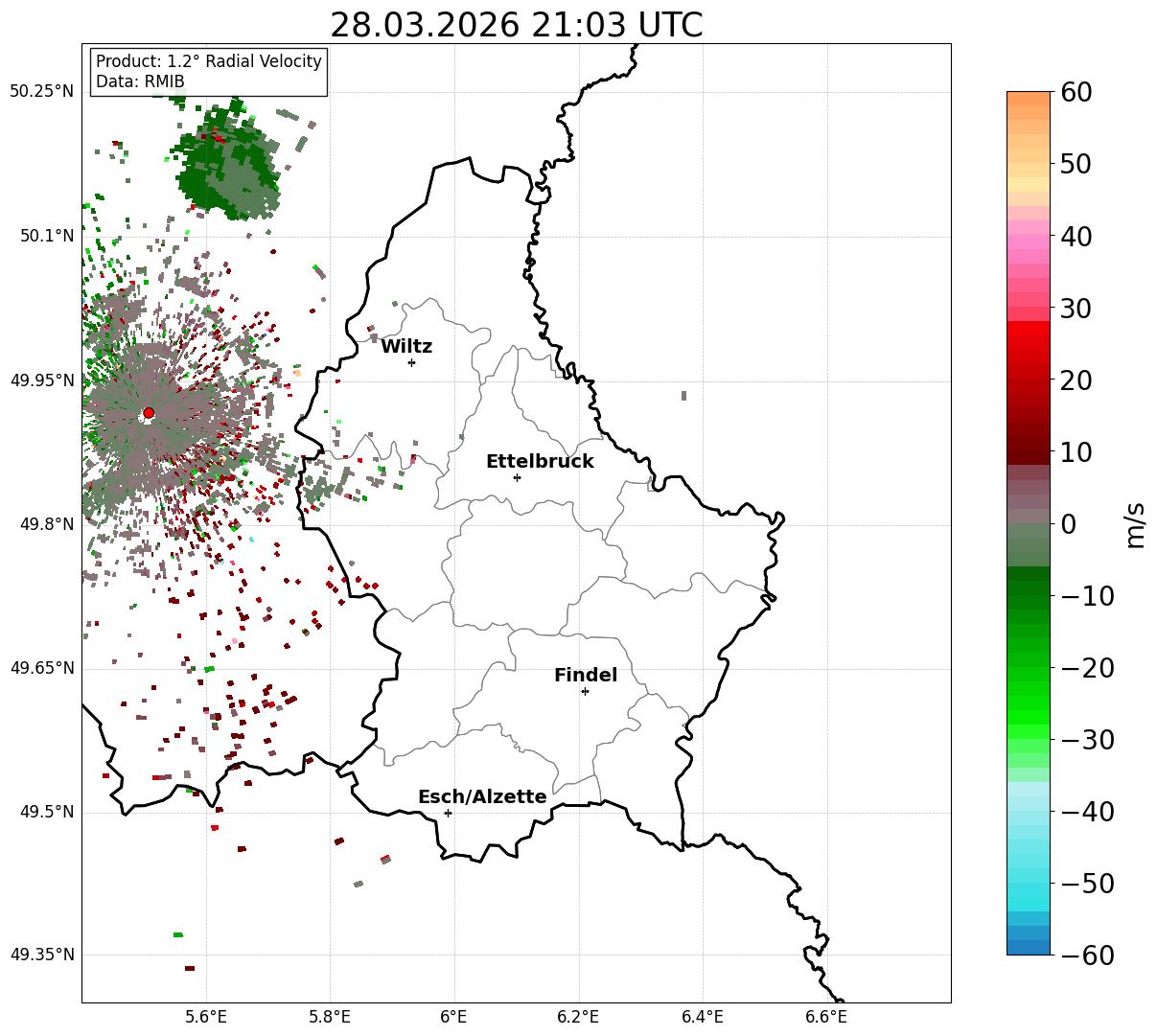The height and width of the screenshot is (1036, 1157).
Task: Click the 5.8°E longitude tick label
Action: [331, 1017]
